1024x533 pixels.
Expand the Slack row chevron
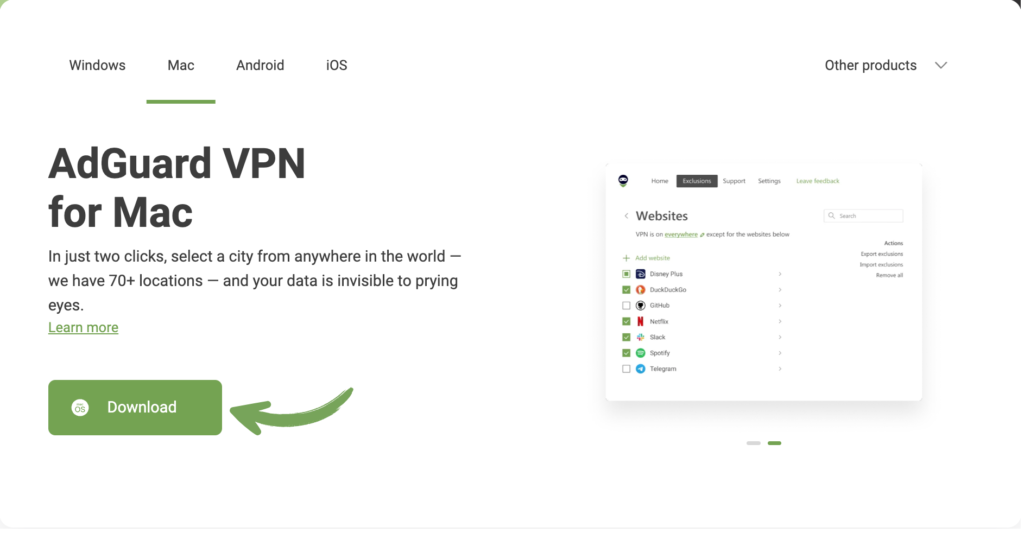(x=780, y=337)
